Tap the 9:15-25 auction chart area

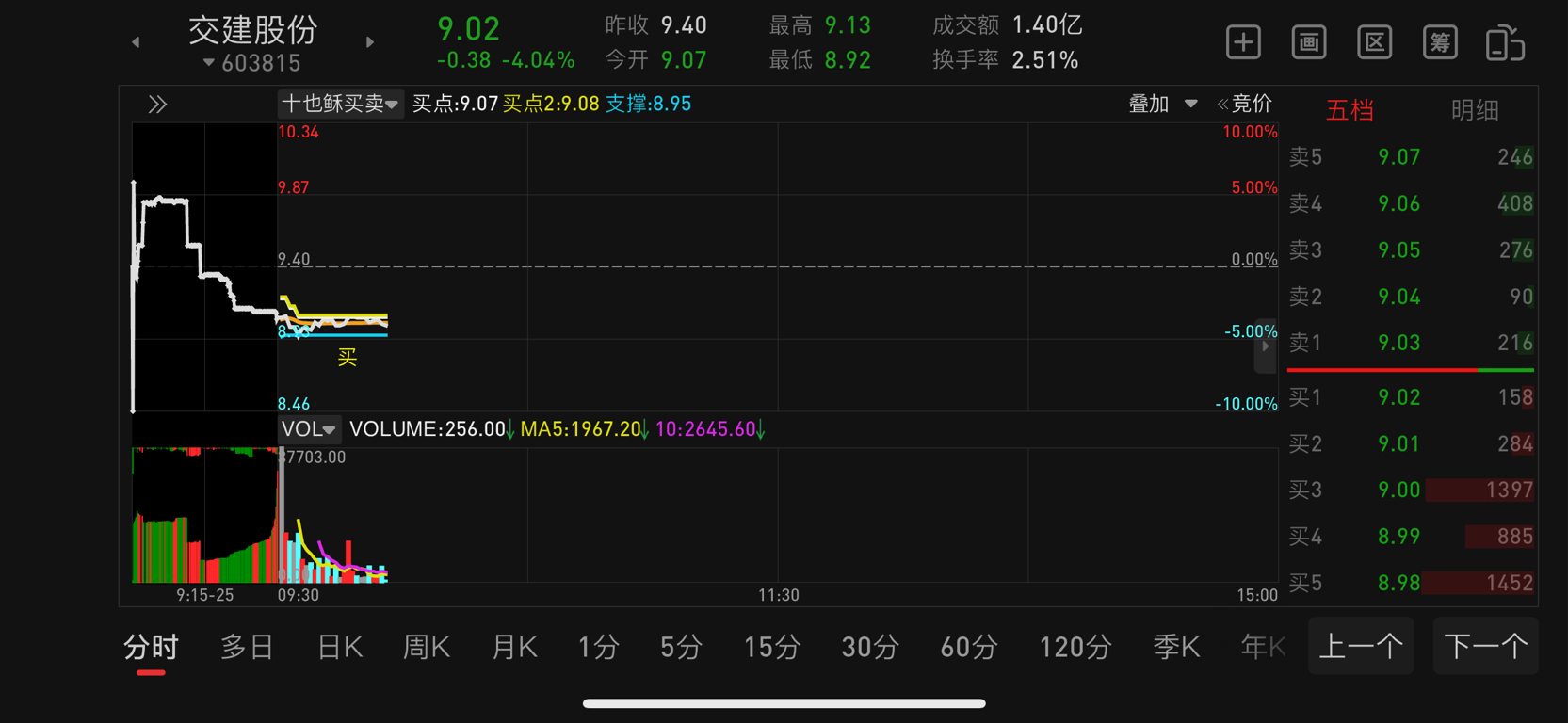(x=204, y=268)
